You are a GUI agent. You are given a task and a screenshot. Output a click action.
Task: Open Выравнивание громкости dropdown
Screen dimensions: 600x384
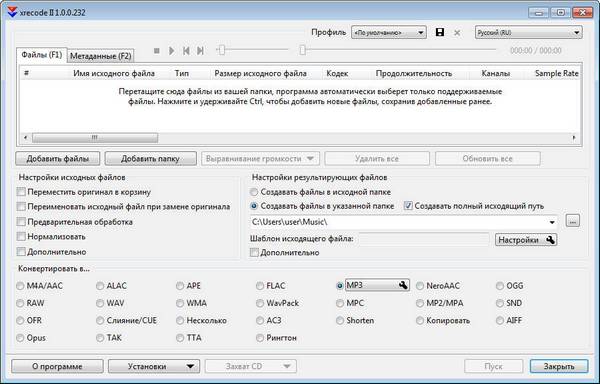(260, 158)
